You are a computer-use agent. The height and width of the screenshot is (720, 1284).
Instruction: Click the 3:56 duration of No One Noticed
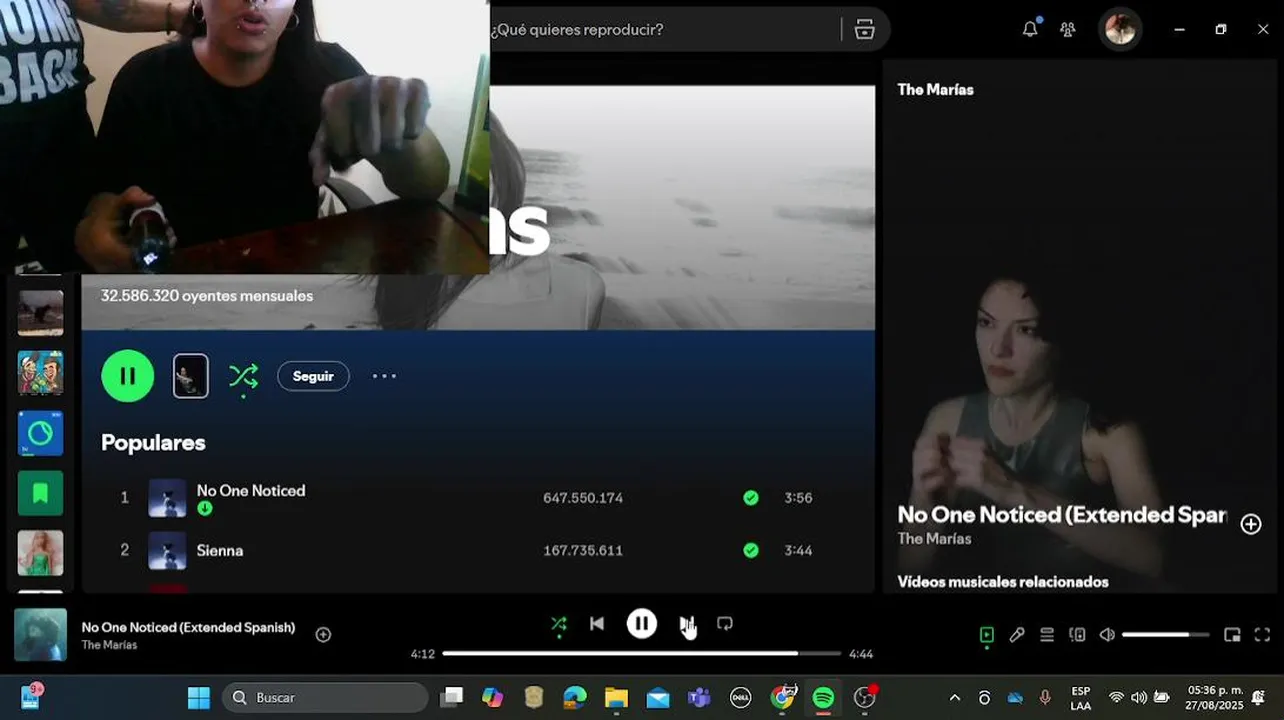click(798, 497)
